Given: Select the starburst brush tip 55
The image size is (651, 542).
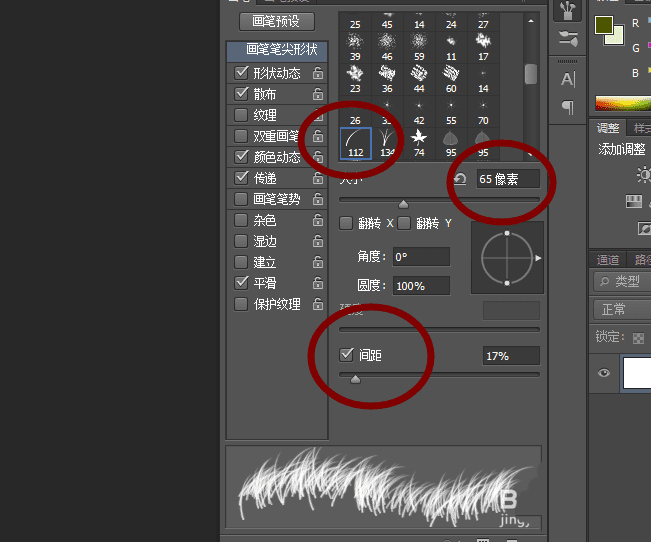Looking at the screenshot, I should [451, 111].
